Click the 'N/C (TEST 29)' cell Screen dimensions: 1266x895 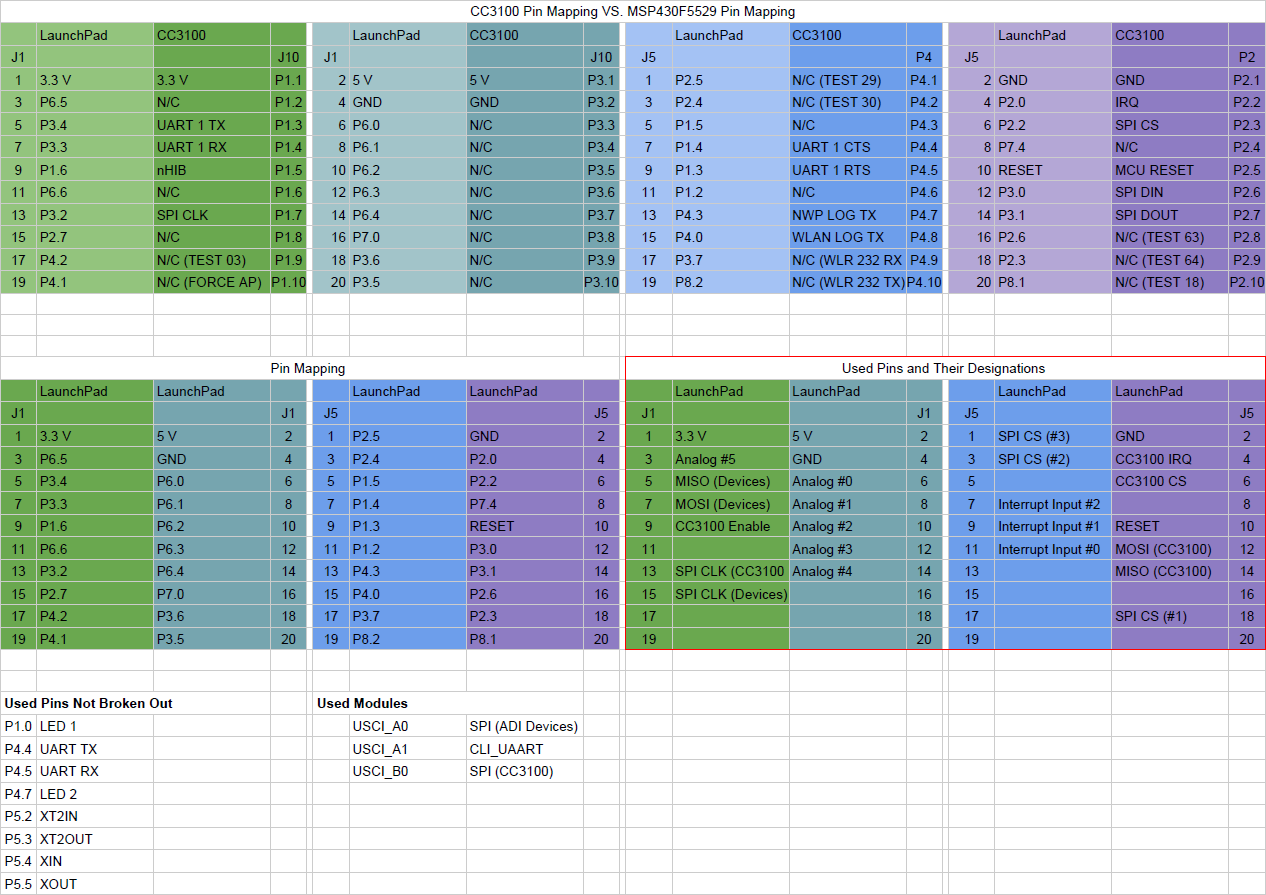(x=848, y=80)
